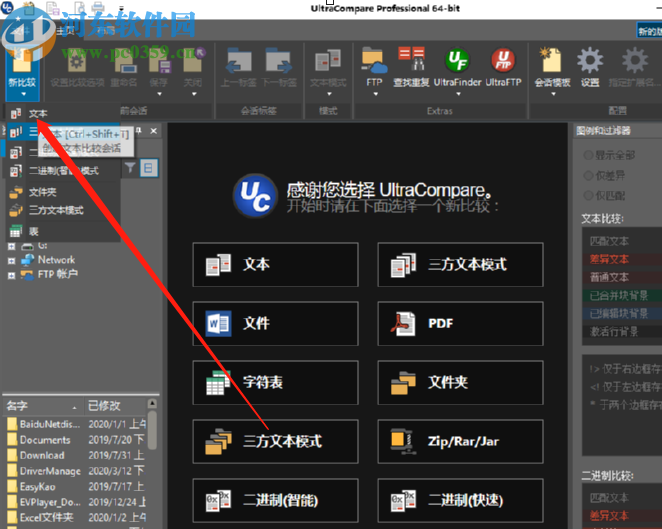This screenshot has width=662, height=529.
Task: Launch 查找重复 find duplicates tool
Action: point(411,59)
